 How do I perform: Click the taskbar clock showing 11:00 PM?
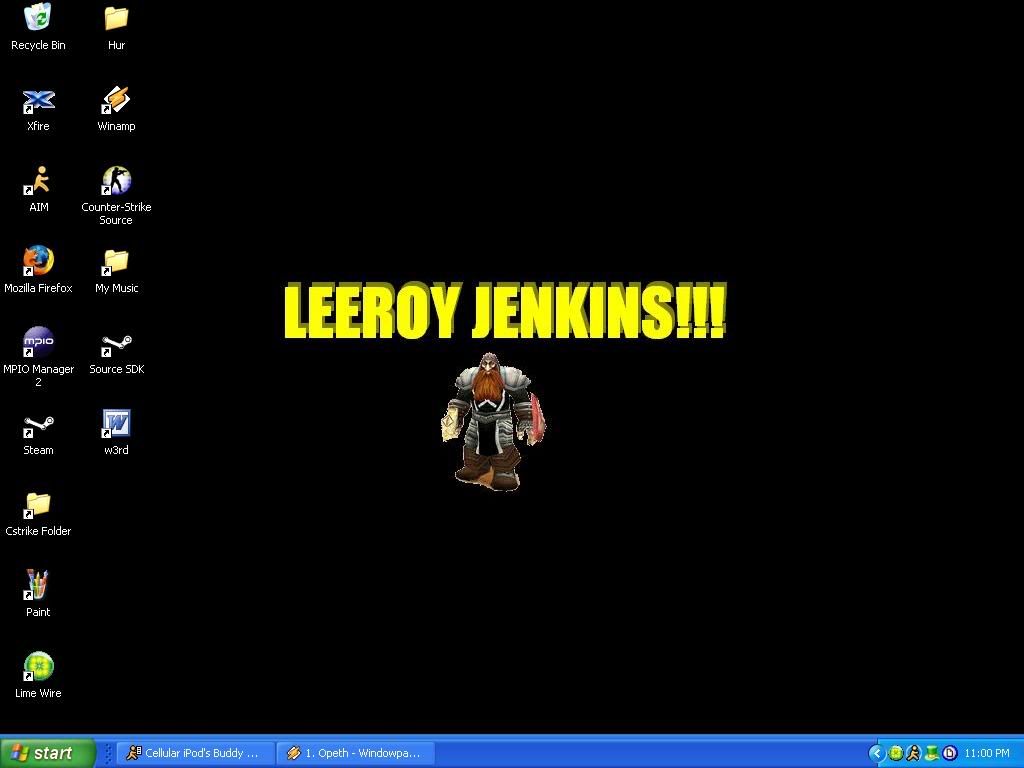click(987, 753)
